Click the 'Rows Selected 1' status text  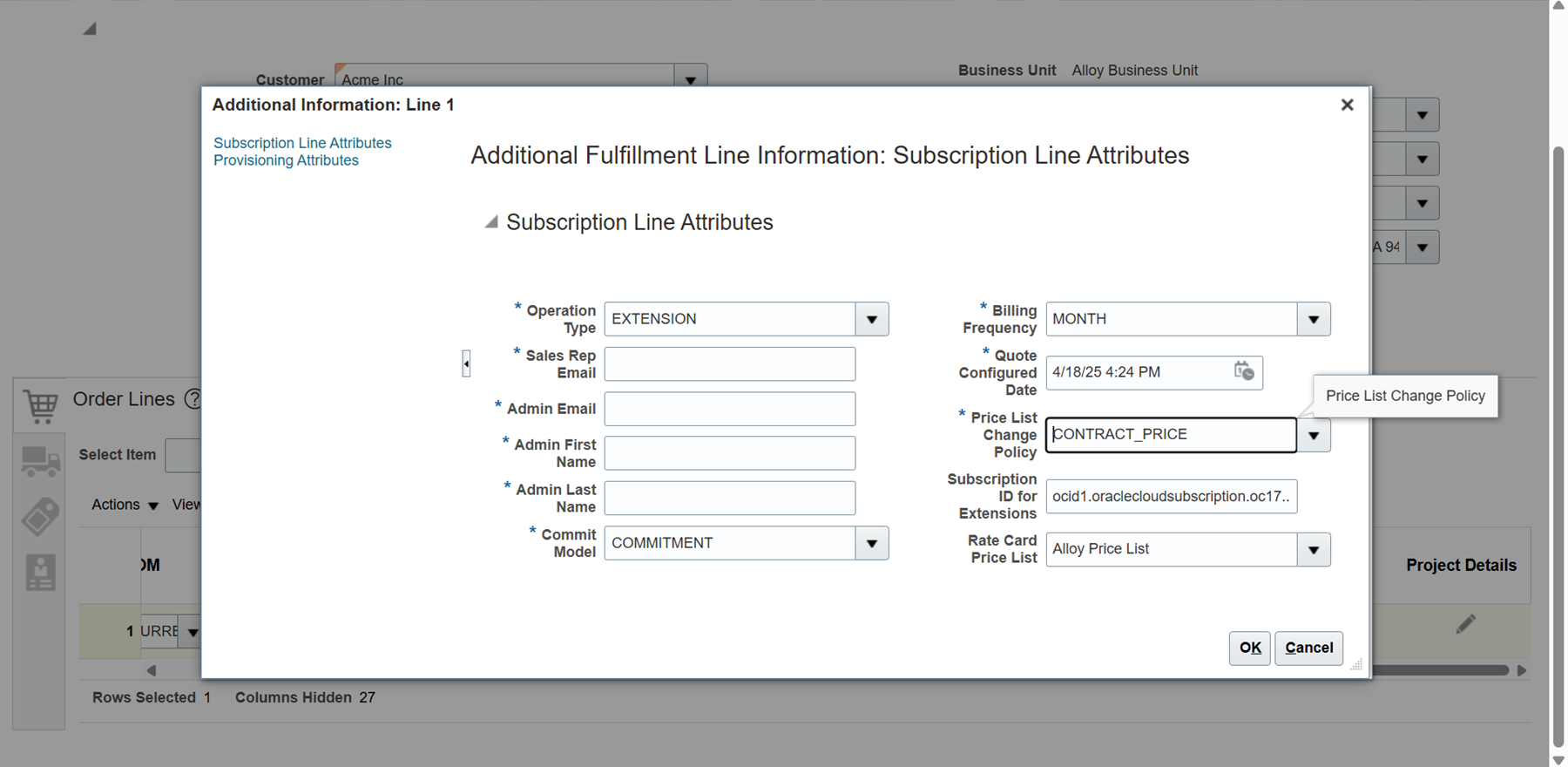point(152,697)
